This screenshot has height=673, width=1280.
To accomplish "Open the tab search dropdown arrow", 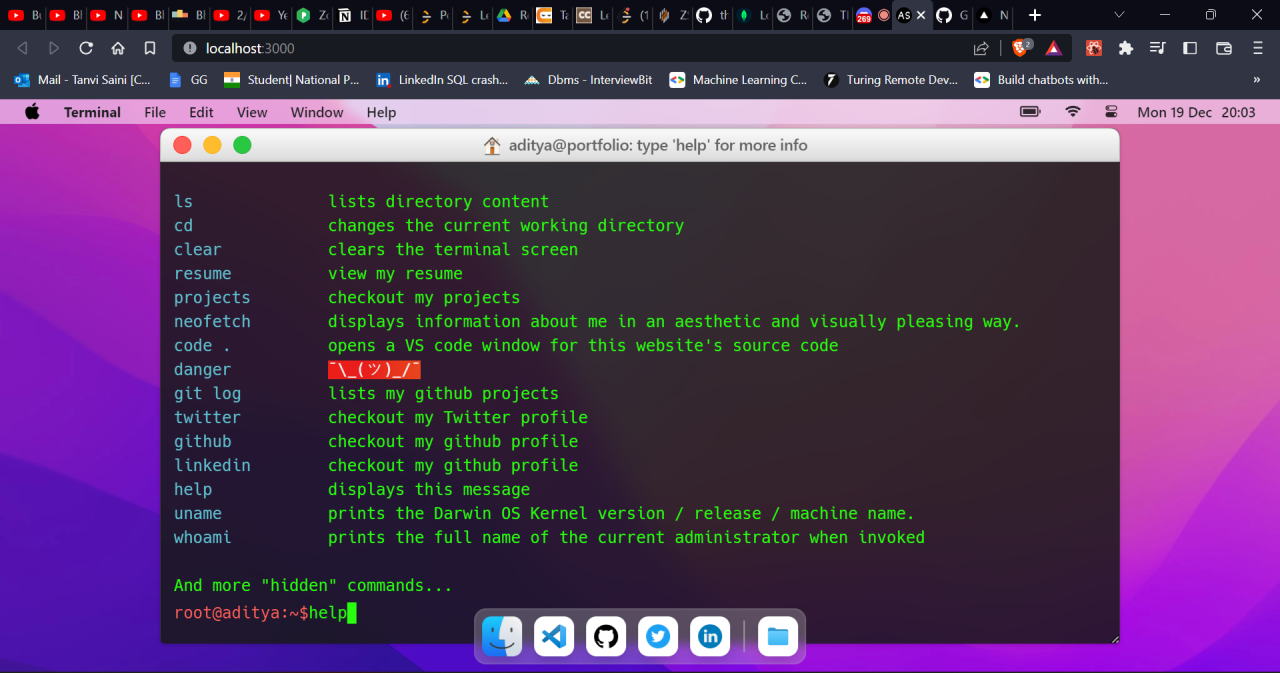I will point(1118,16).
